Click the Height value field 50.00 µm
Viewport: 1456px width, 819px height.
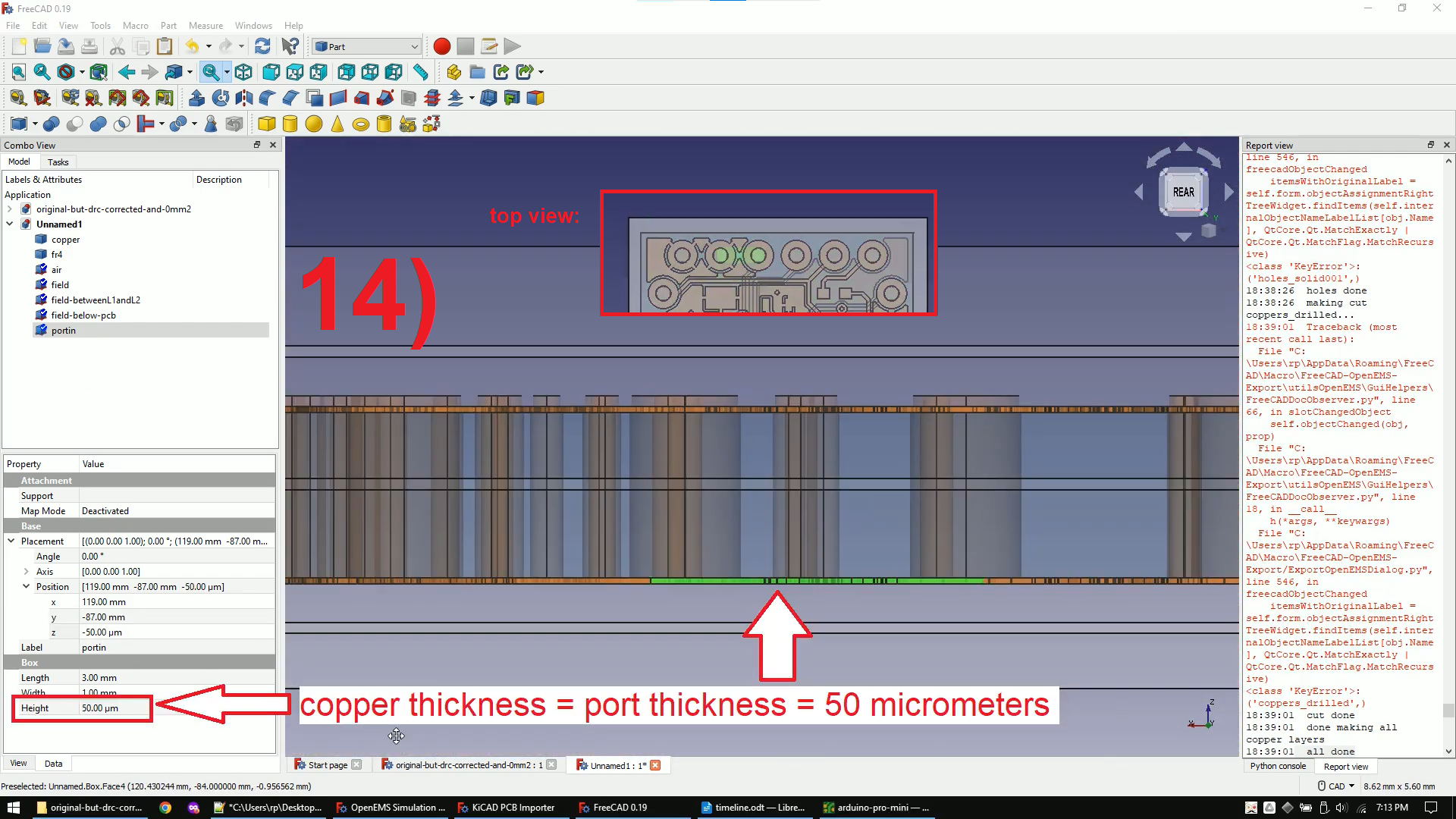[177, 708]
